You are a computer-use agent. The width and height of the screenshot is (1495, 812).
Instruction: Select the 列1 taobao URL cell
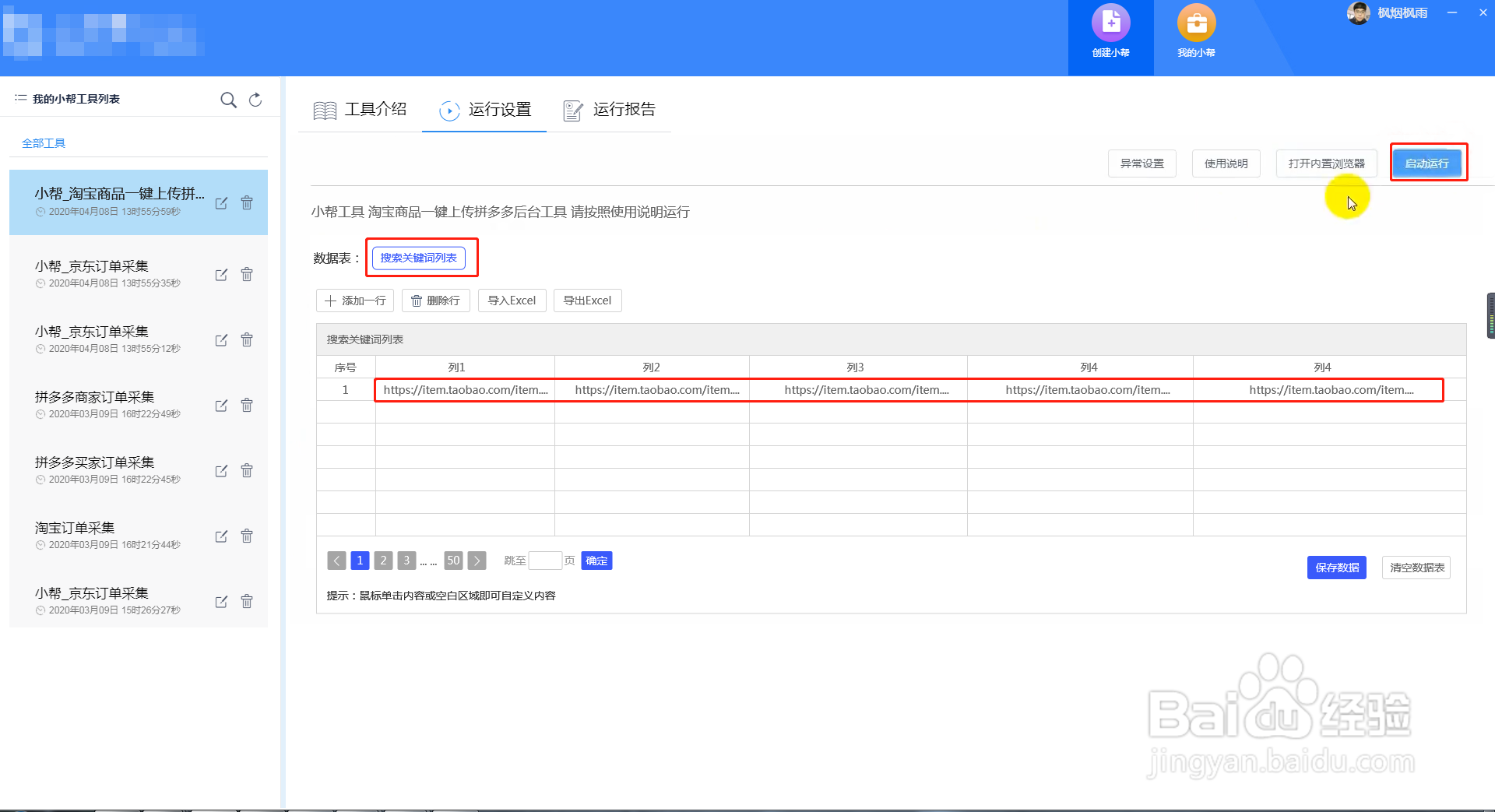coord(466,390)
